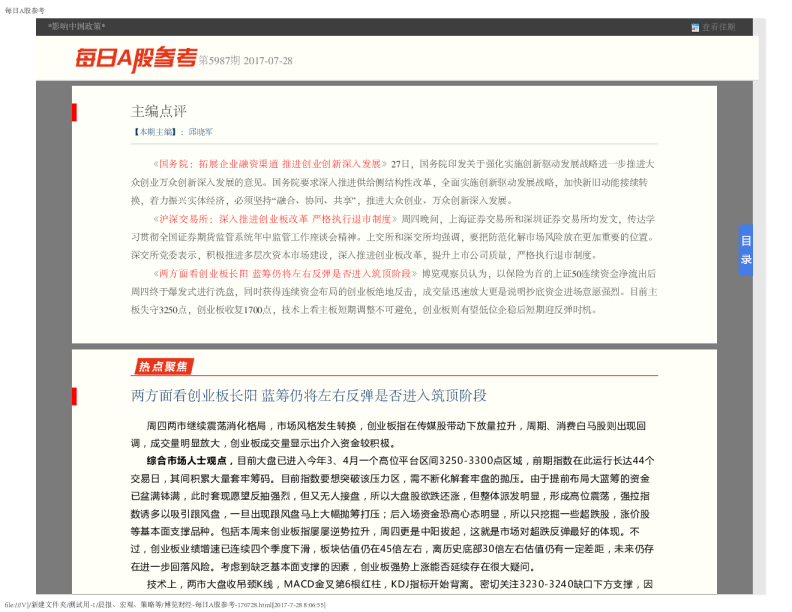The image size is (792, 612).
Task: Open headline 国务院：拓展企业融资渠道
Action: tap(270, 164)
